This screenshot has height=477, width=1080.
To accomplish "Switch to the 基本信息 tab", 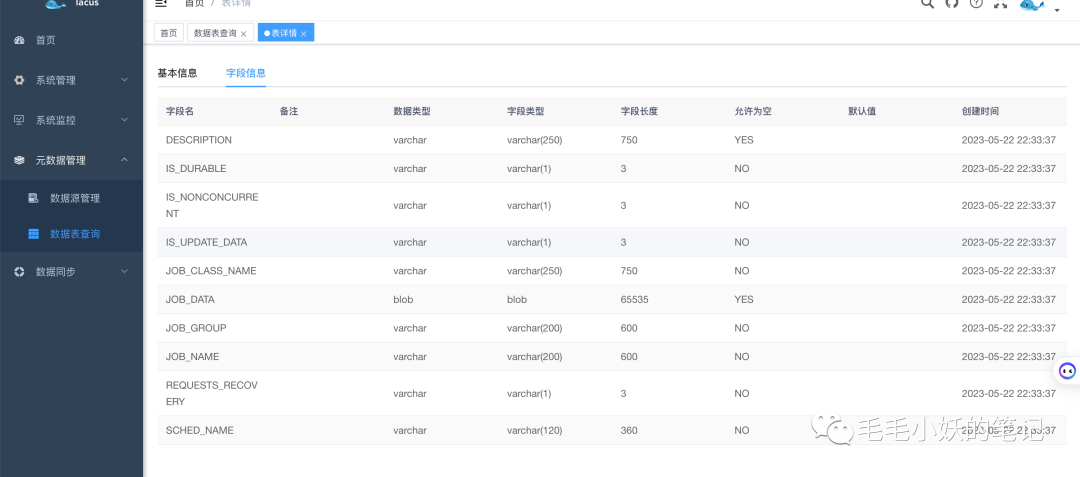I will point(177,73).
